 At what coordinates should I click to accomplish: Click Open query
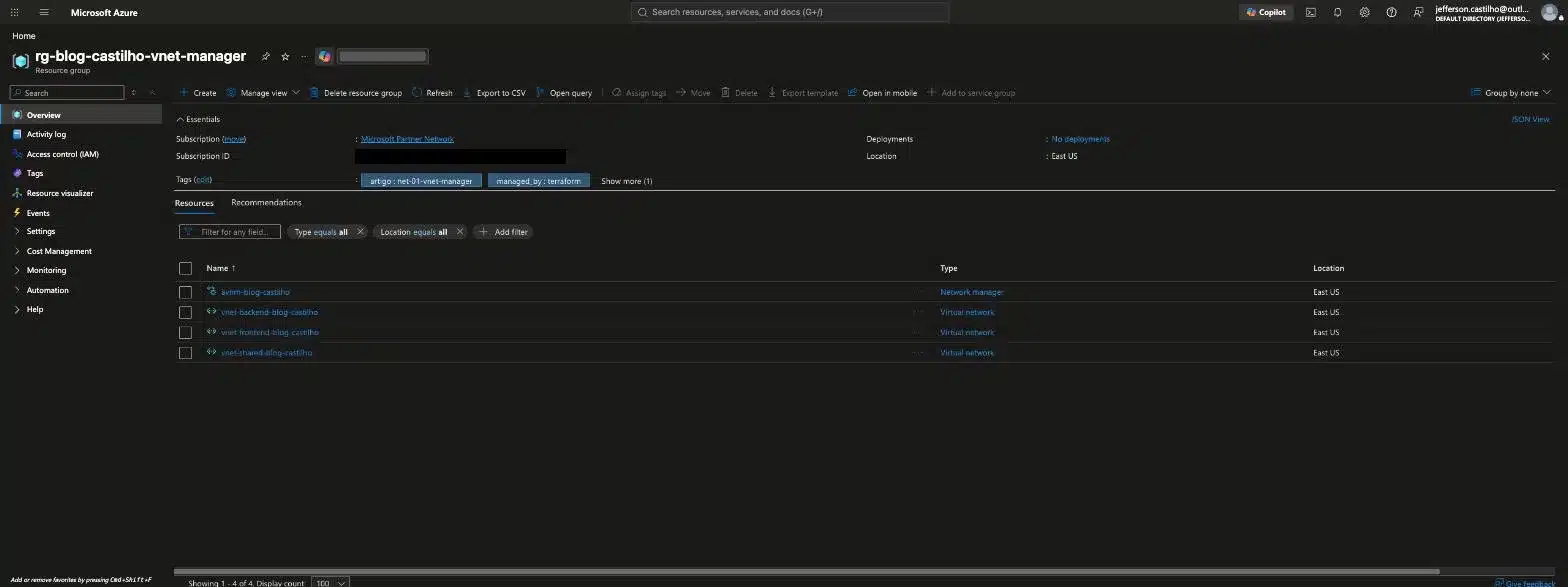tap(564, 93)
